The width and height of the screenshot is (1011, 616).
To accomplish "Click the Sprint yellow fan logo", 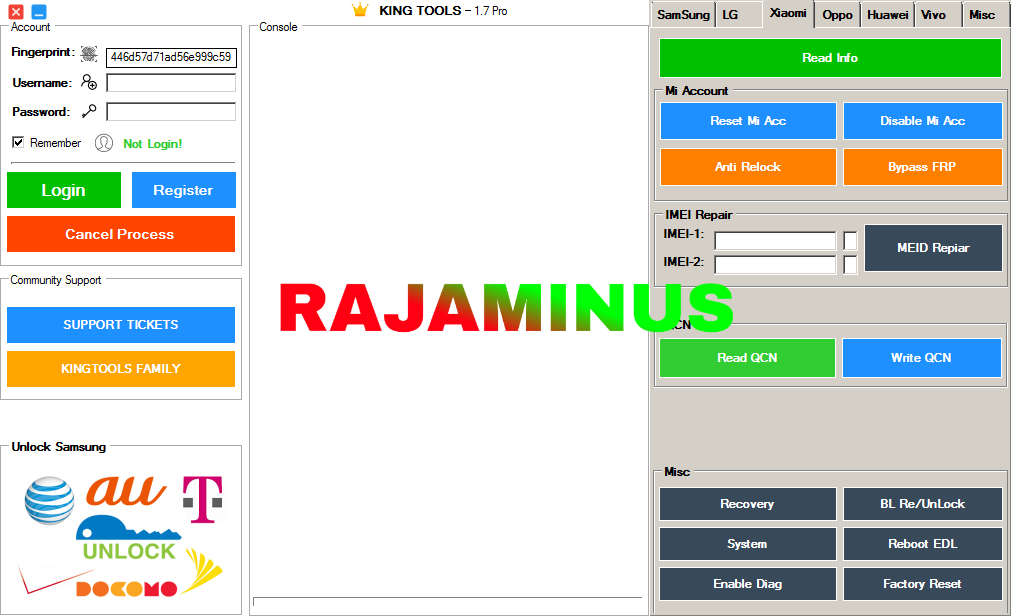I will pyautogui.click(x=202, y=571).
